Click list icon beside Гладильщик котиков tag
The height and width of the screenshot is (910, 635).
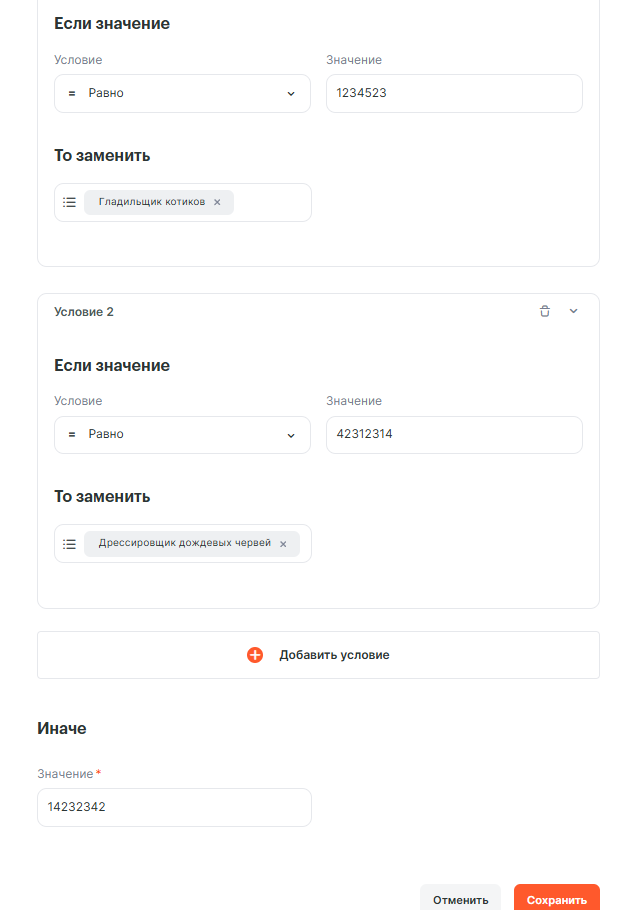pos(70,202)
